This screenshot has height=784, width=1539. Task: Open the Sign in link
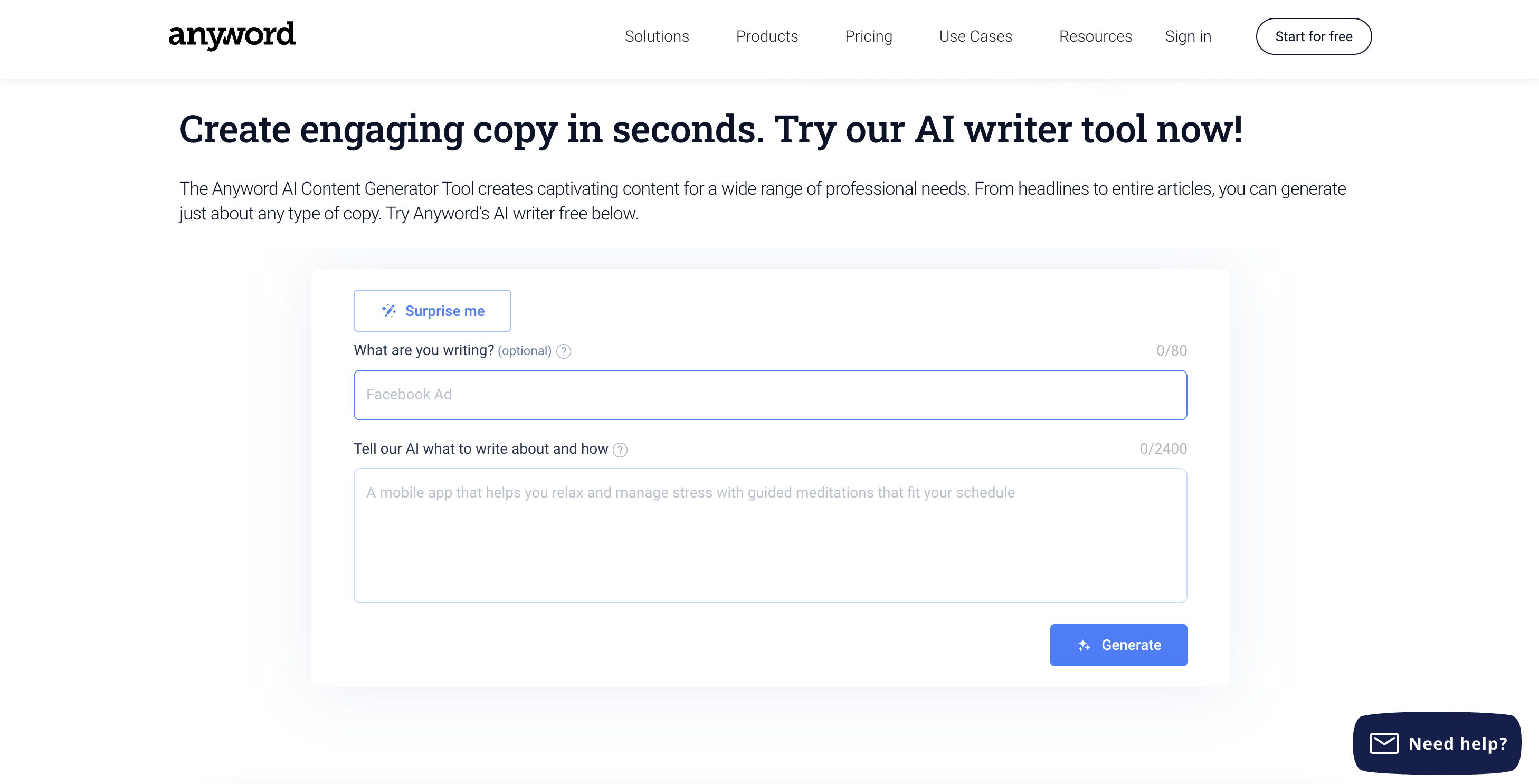[x=1187, y=36]
